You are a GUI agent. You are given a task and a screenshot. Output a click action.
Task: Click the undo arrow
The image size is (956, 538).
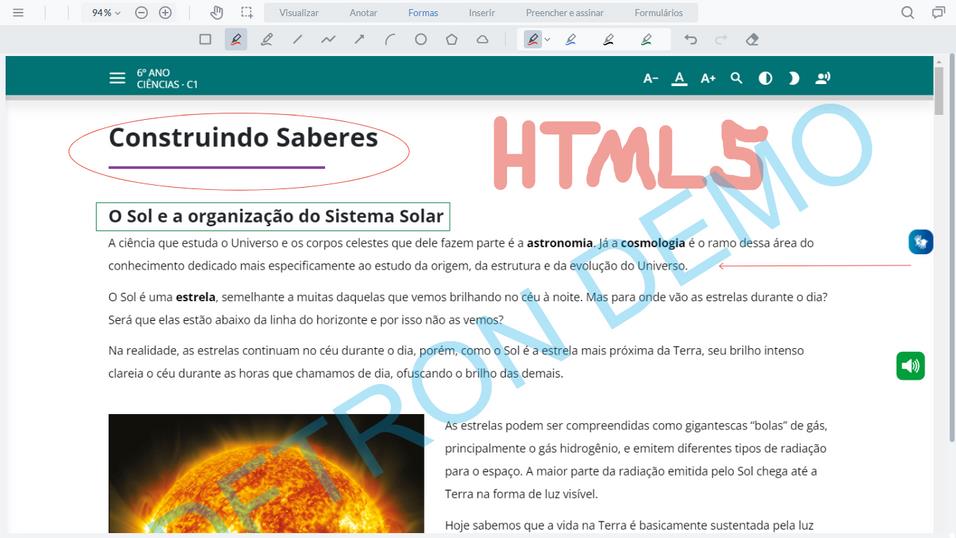[x=690, y=40]
